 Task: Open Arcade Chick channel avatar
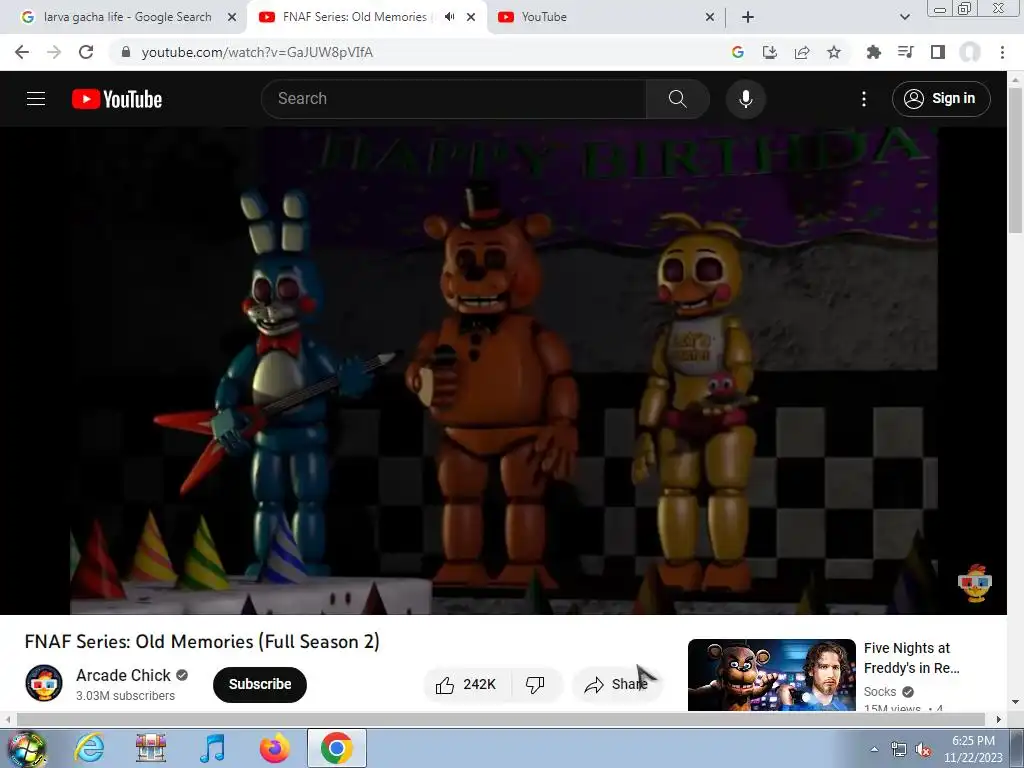pyautogui.click(x=44, y=683)
